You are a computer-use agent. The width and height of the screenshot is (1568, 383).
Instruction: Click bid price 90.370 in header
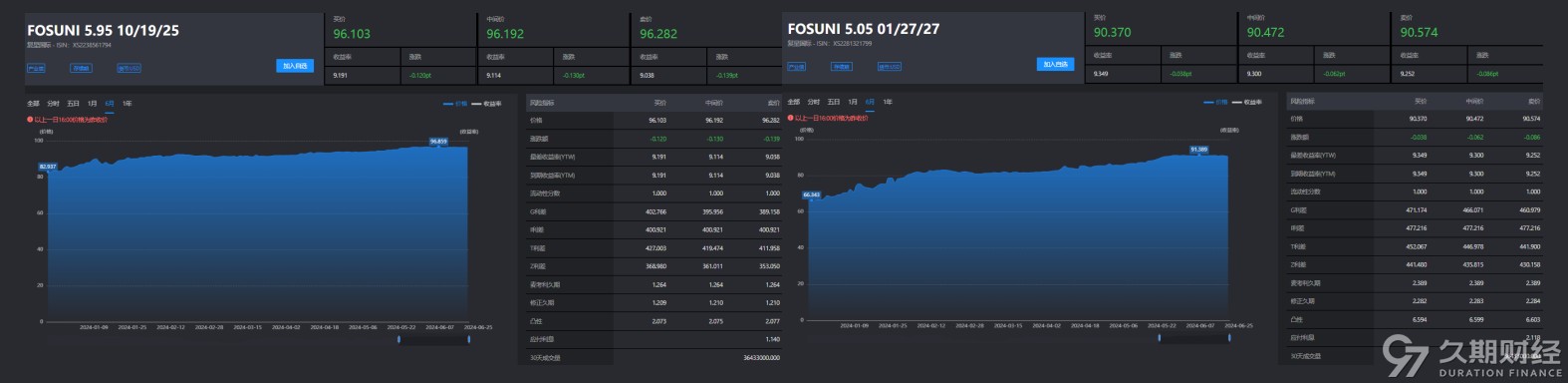1112,33
